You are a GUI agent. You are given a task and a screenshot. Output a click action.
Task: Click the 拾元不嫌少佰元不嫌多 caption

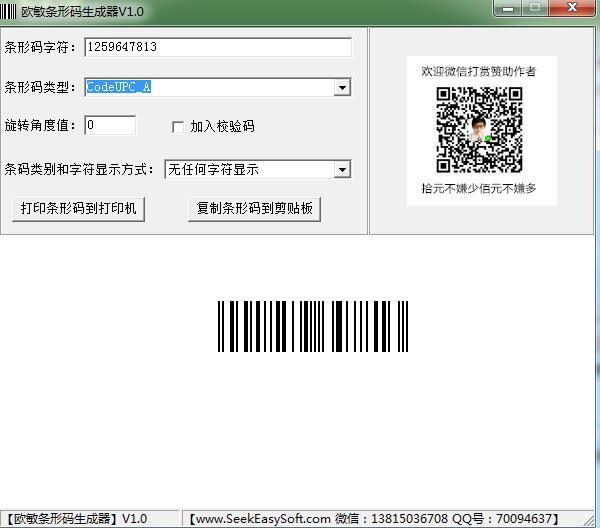pos(479,188)
